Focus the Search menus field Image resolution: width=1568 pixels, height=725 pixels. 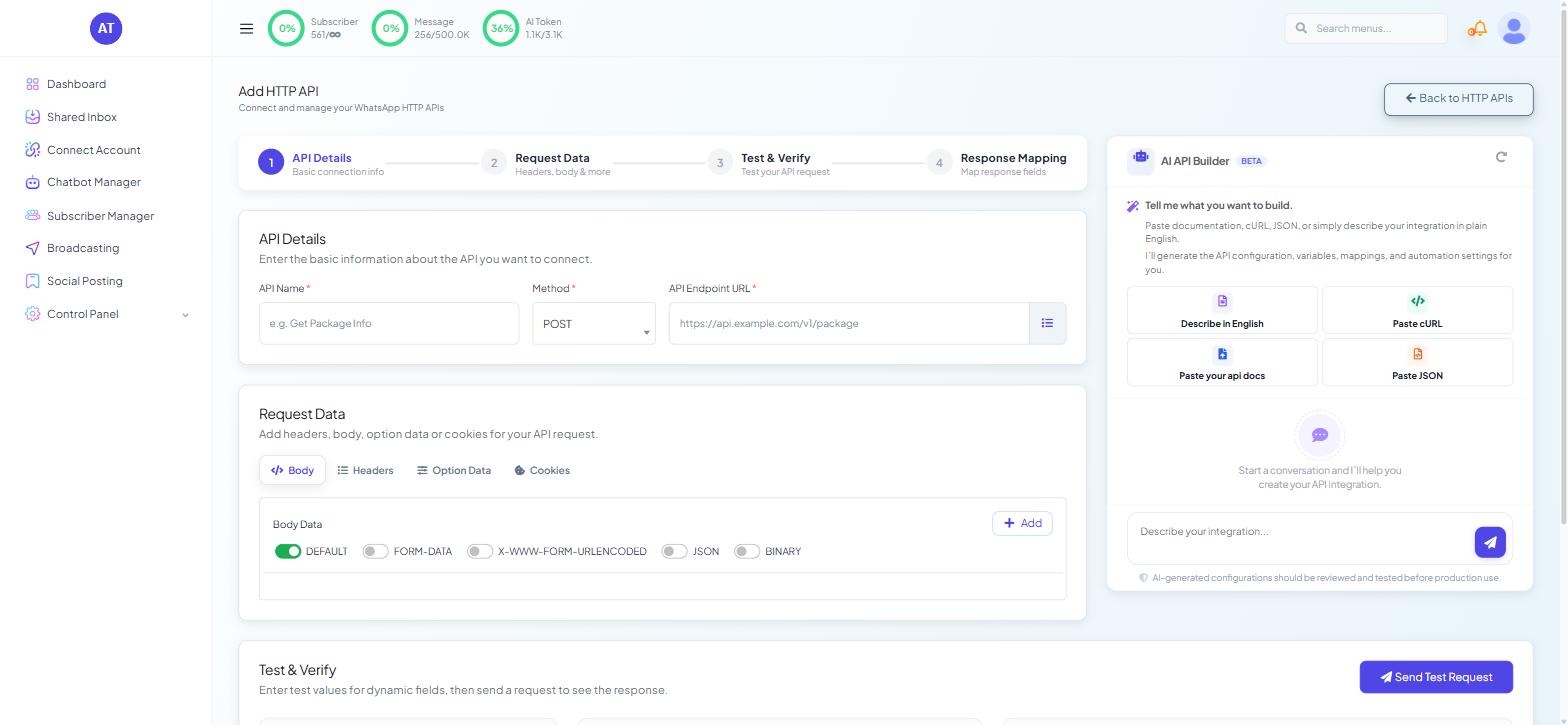coord(1366,28)
